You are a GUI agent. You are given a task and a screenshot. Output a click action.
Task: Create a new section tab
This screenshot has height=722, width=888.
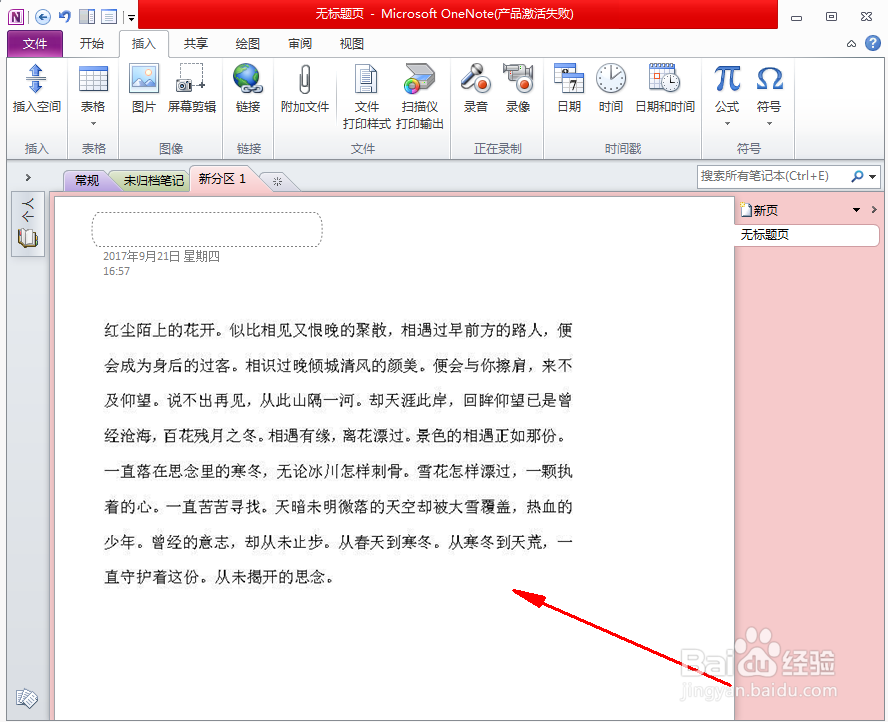(x=278, y=181)
